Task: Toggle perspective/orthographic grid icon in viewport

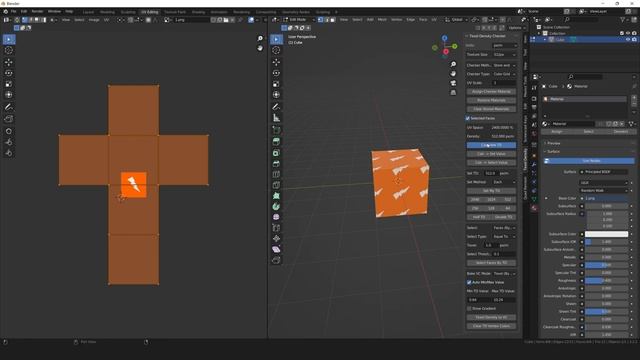Action: (x=453, y=93)
